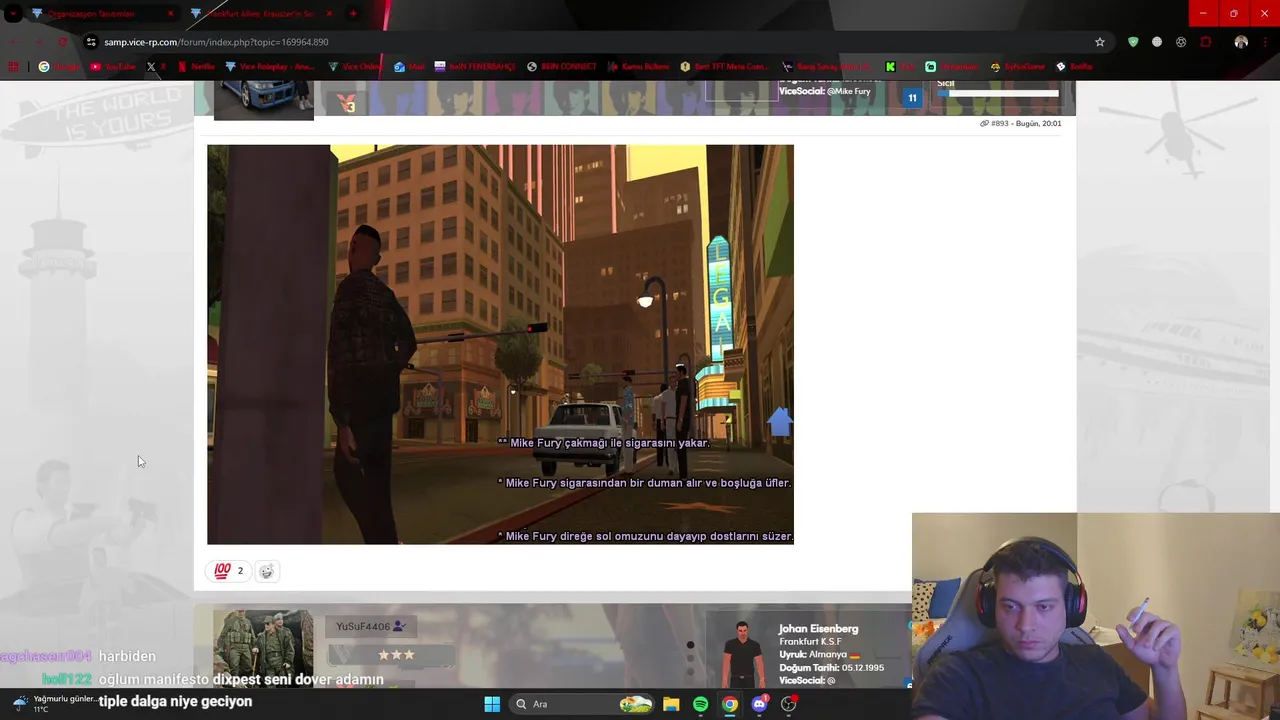Open the Netflix bookmark

[196, 67]
